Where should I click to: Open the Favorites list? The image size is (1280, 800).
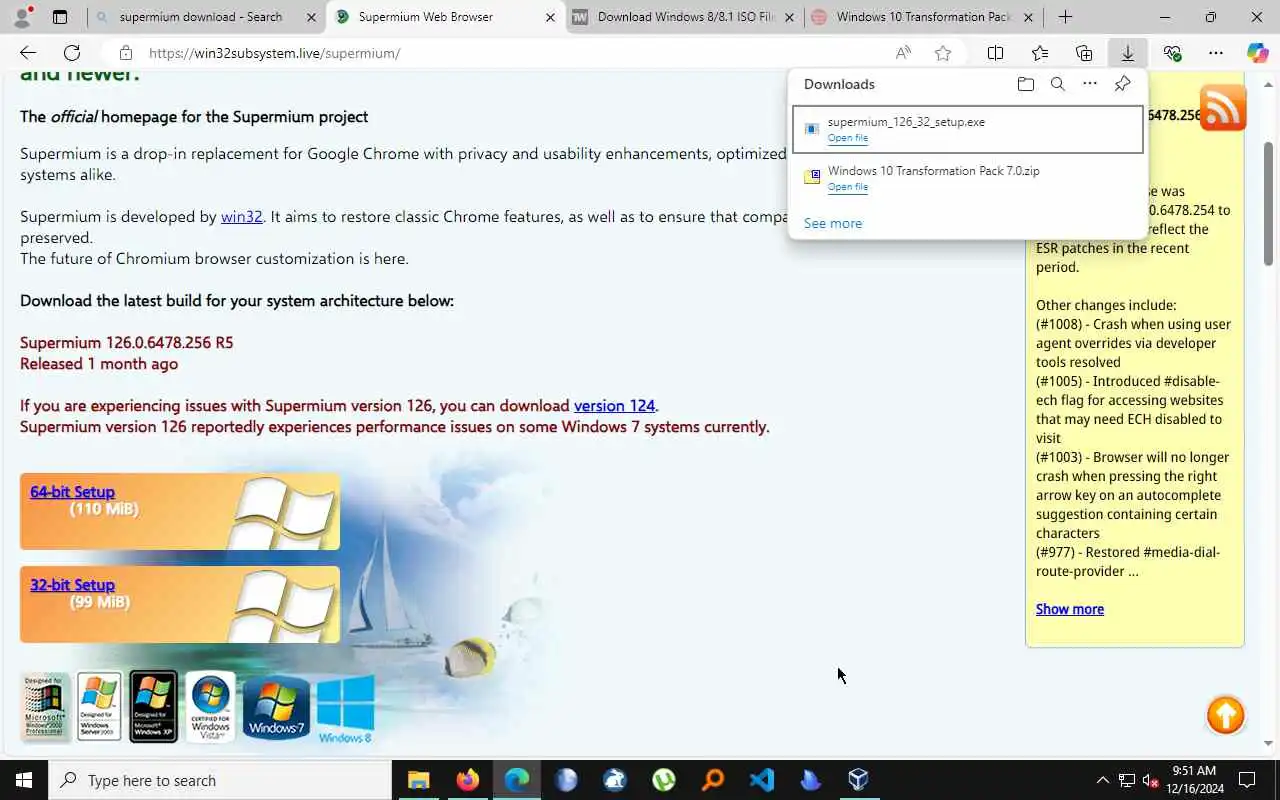point(1040,53)
